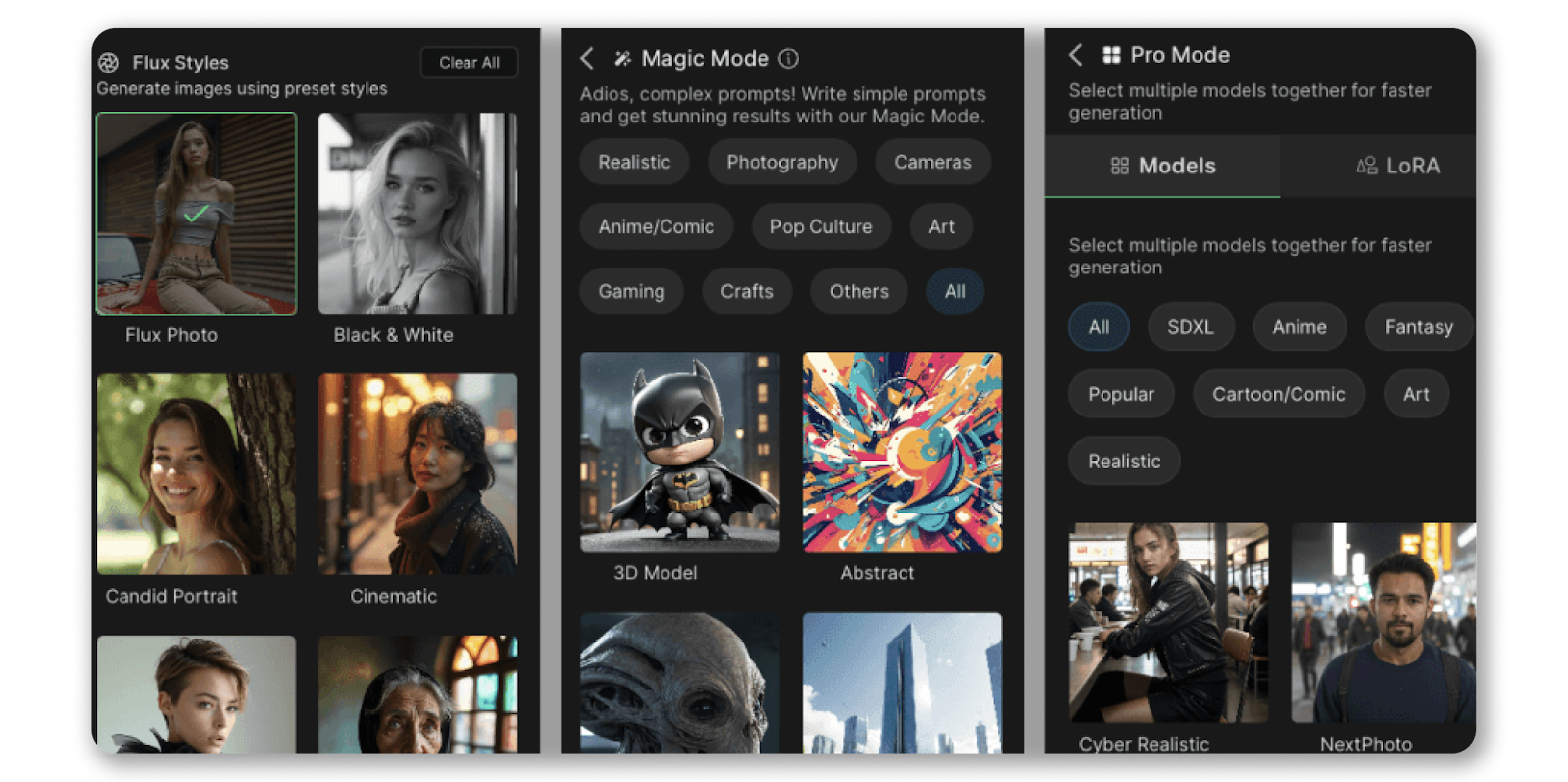Choose the skyscraper style thumbnail
This screenshot has width=1568, height=782.
(902, 683)
